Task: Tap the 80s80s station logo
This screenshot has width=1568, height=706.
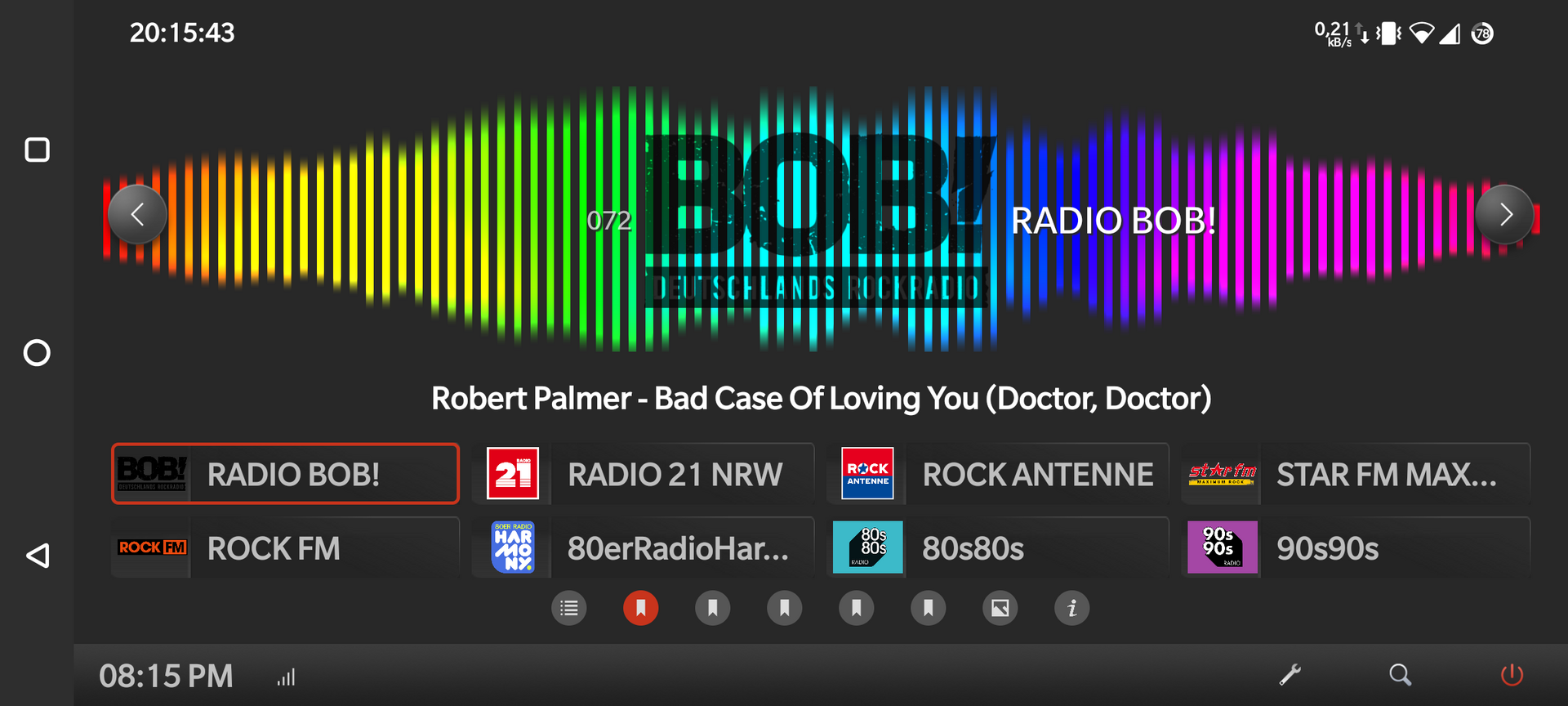Action: click(x=867, y=547)
